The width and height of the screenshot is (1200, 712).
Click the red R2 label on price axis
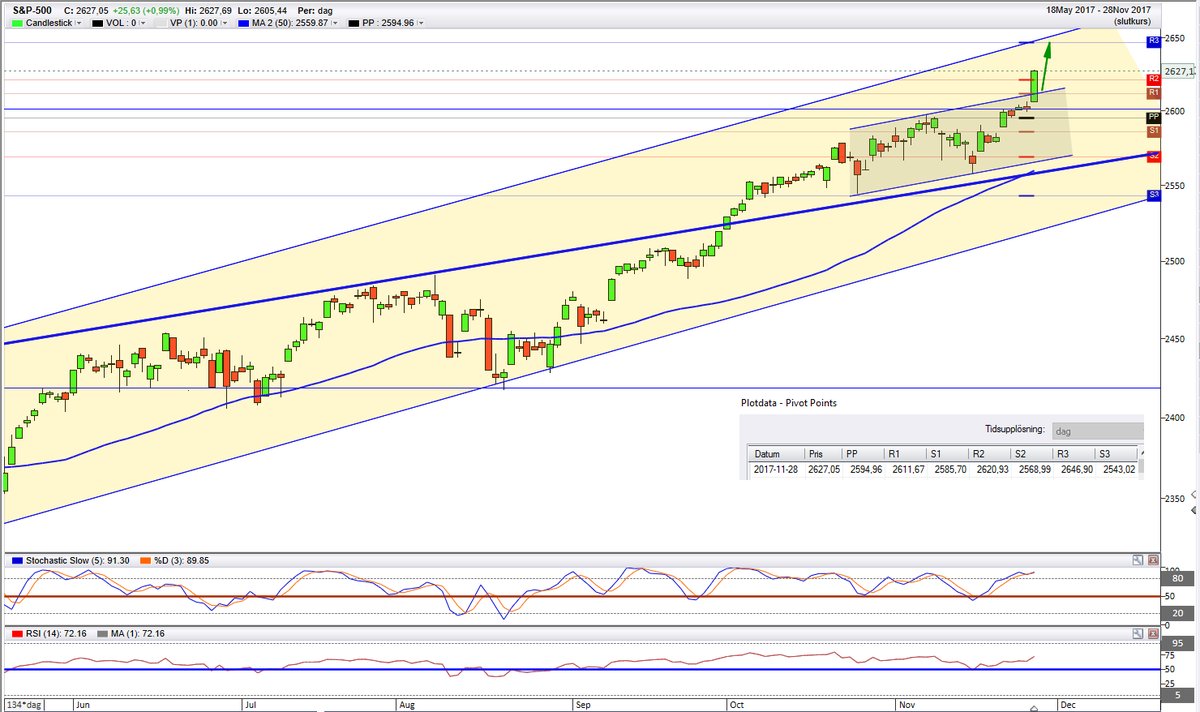click(x=1153, y=78)
